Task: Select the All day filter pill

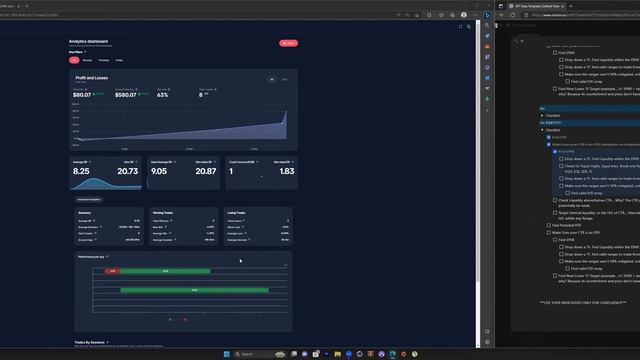Action: (74, 60)
